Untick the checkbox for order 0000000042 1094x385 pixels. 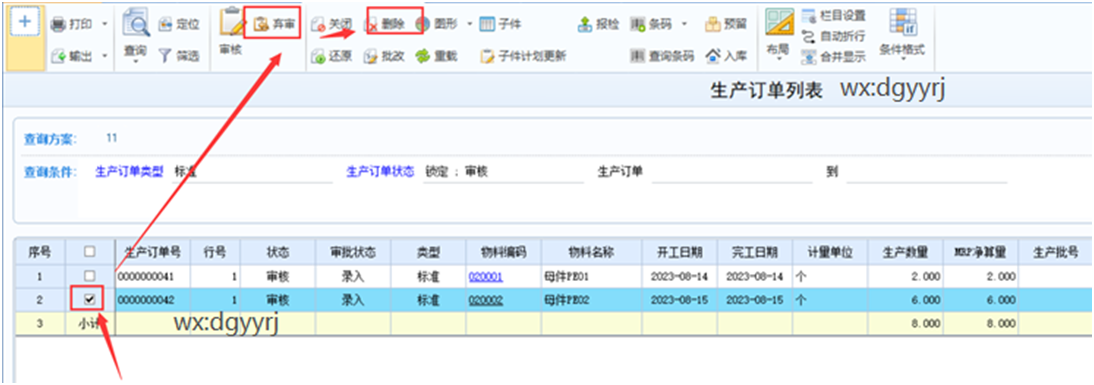pos(90,301)
